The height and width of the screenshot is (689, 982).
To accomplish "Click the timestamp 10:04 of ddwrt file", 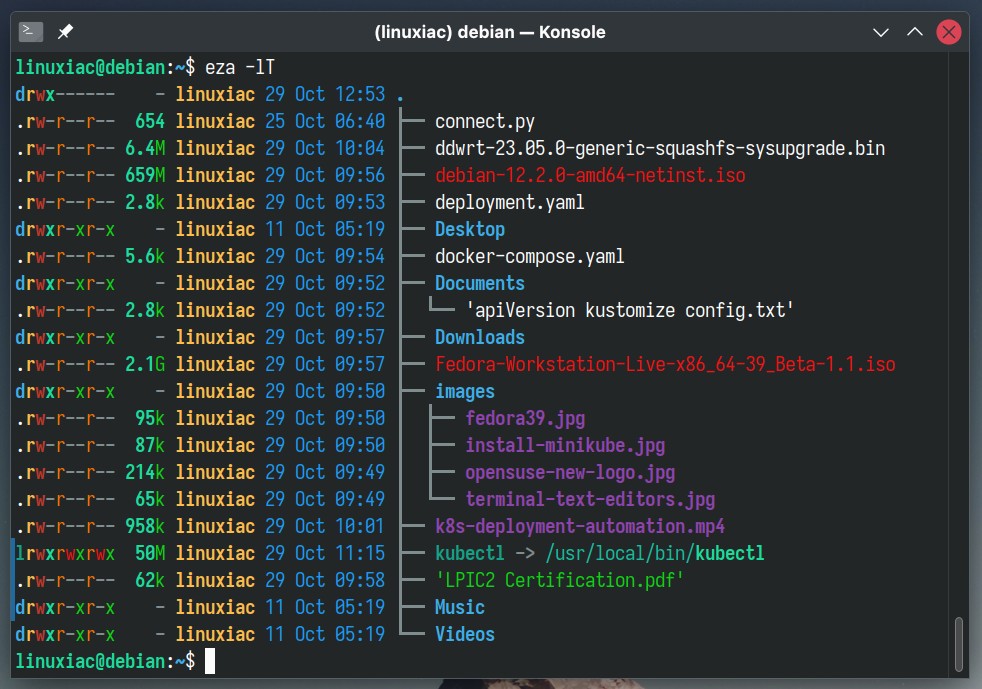I will (360, 148).
